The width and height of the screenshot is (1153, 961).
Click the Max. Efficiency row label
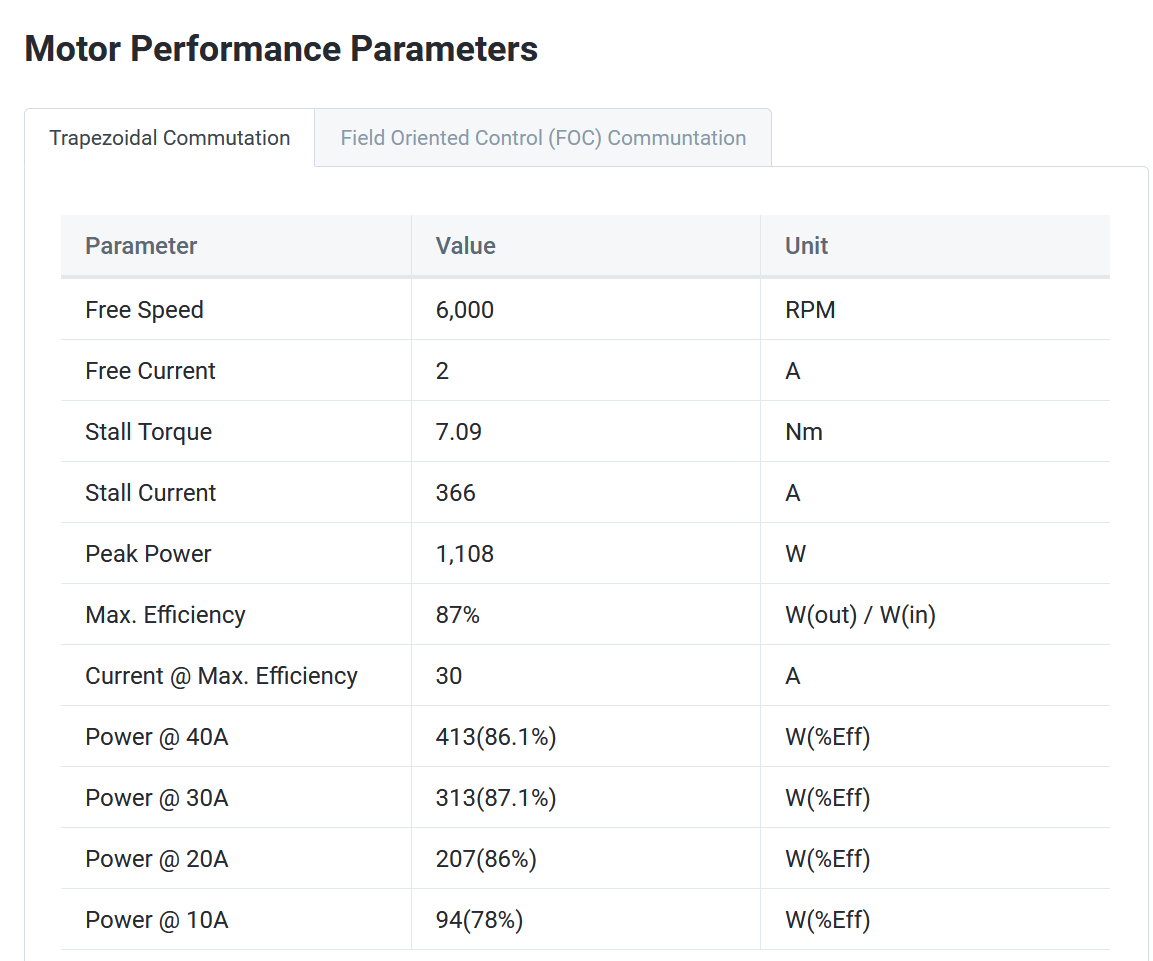(165, 615)
